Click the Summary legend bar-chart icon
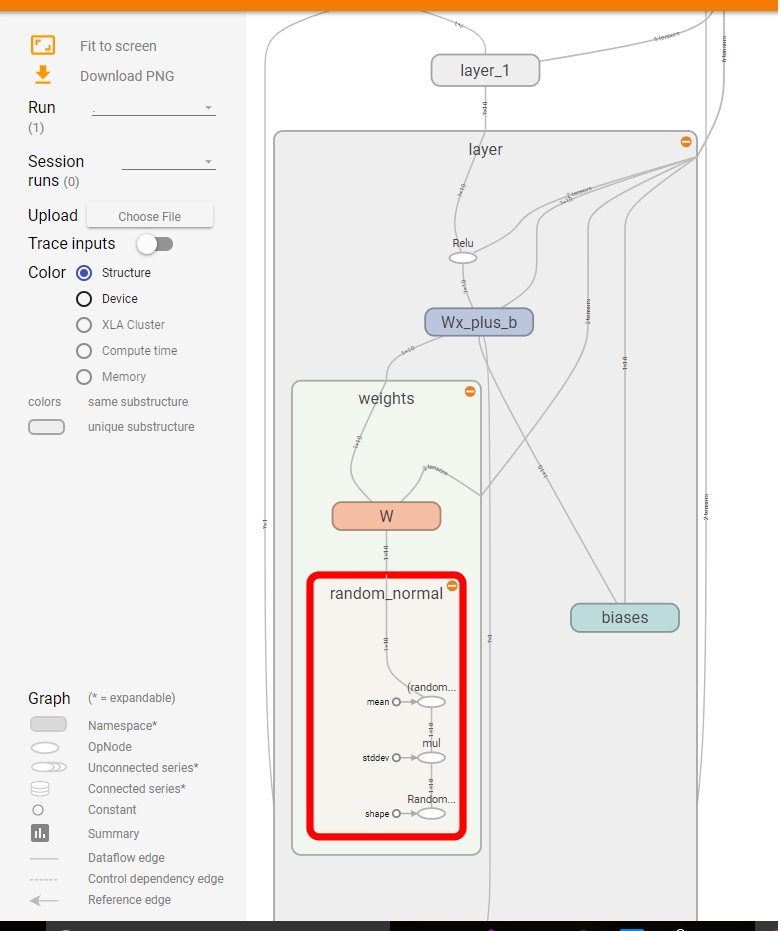 click(x=40, y=833)
